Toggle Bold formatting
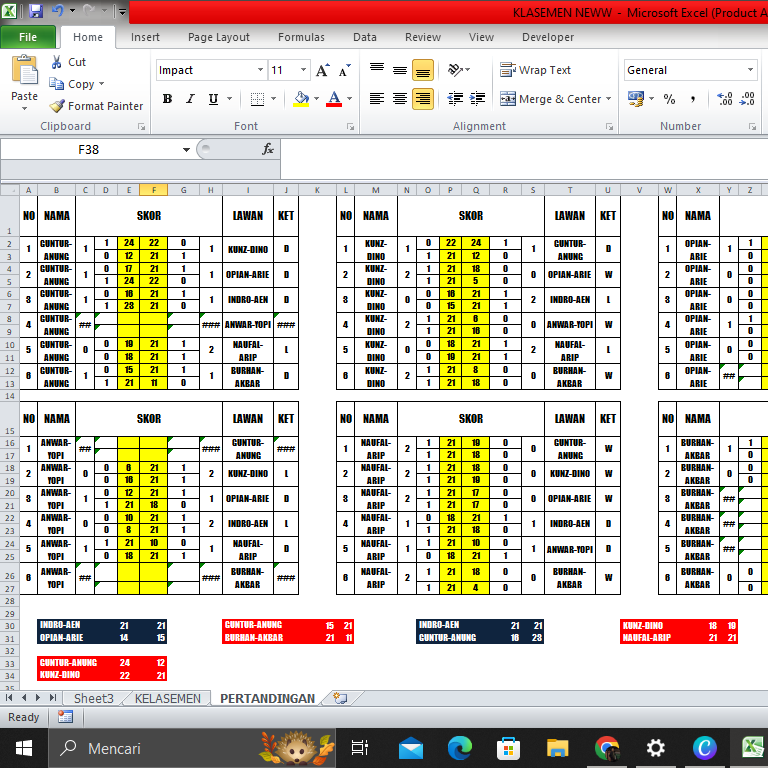 [x=167, y=99]
